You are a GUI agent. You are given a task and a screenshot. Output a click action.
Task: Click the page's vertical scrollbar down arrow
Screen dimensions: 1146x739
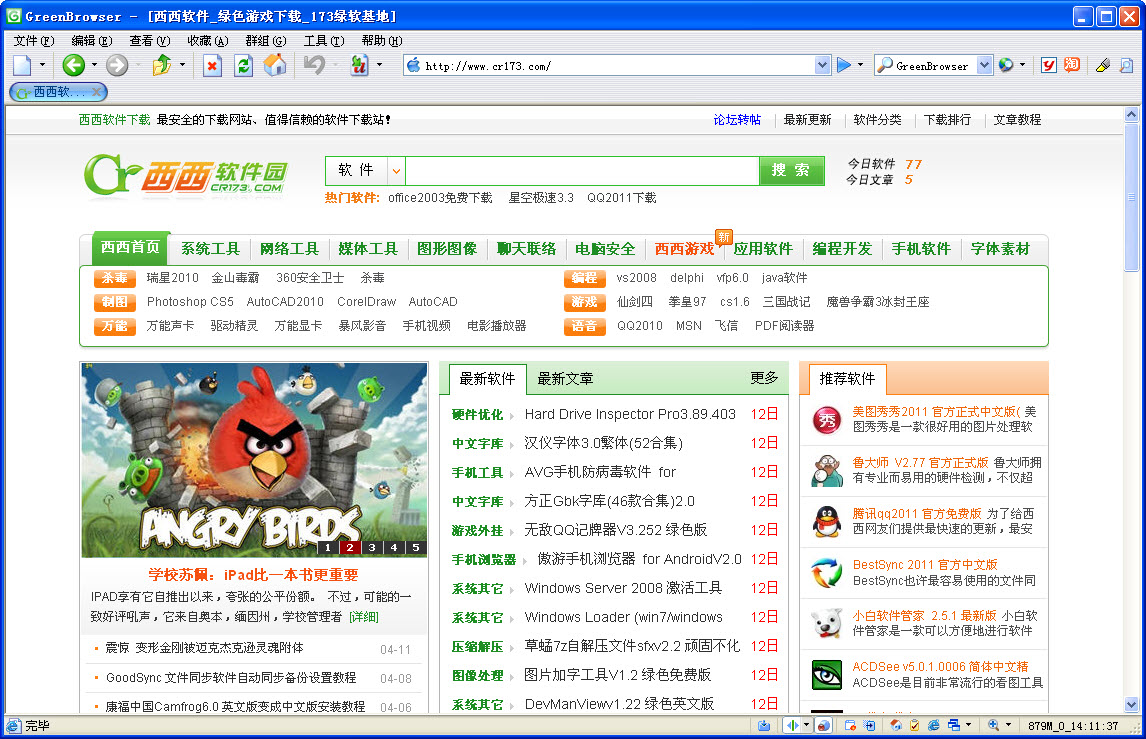1132,704
